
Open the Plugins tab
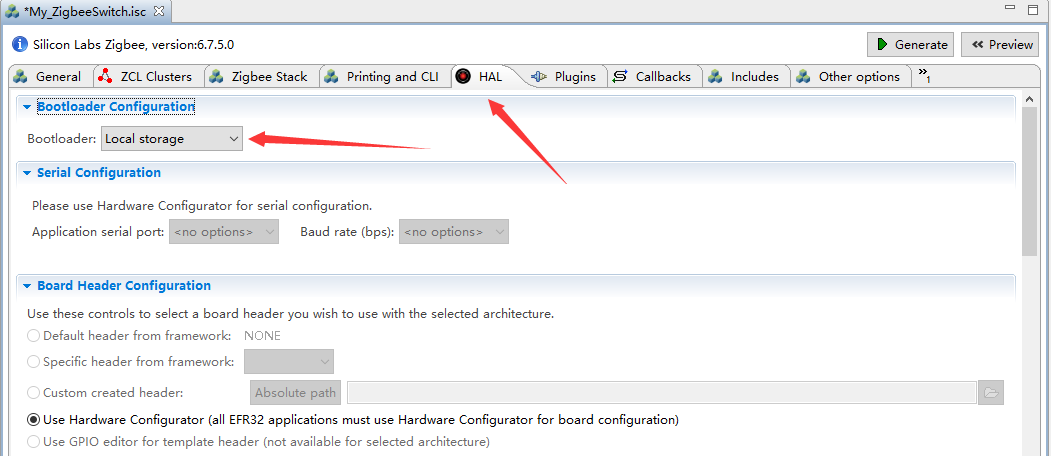(x=565, y=76)
